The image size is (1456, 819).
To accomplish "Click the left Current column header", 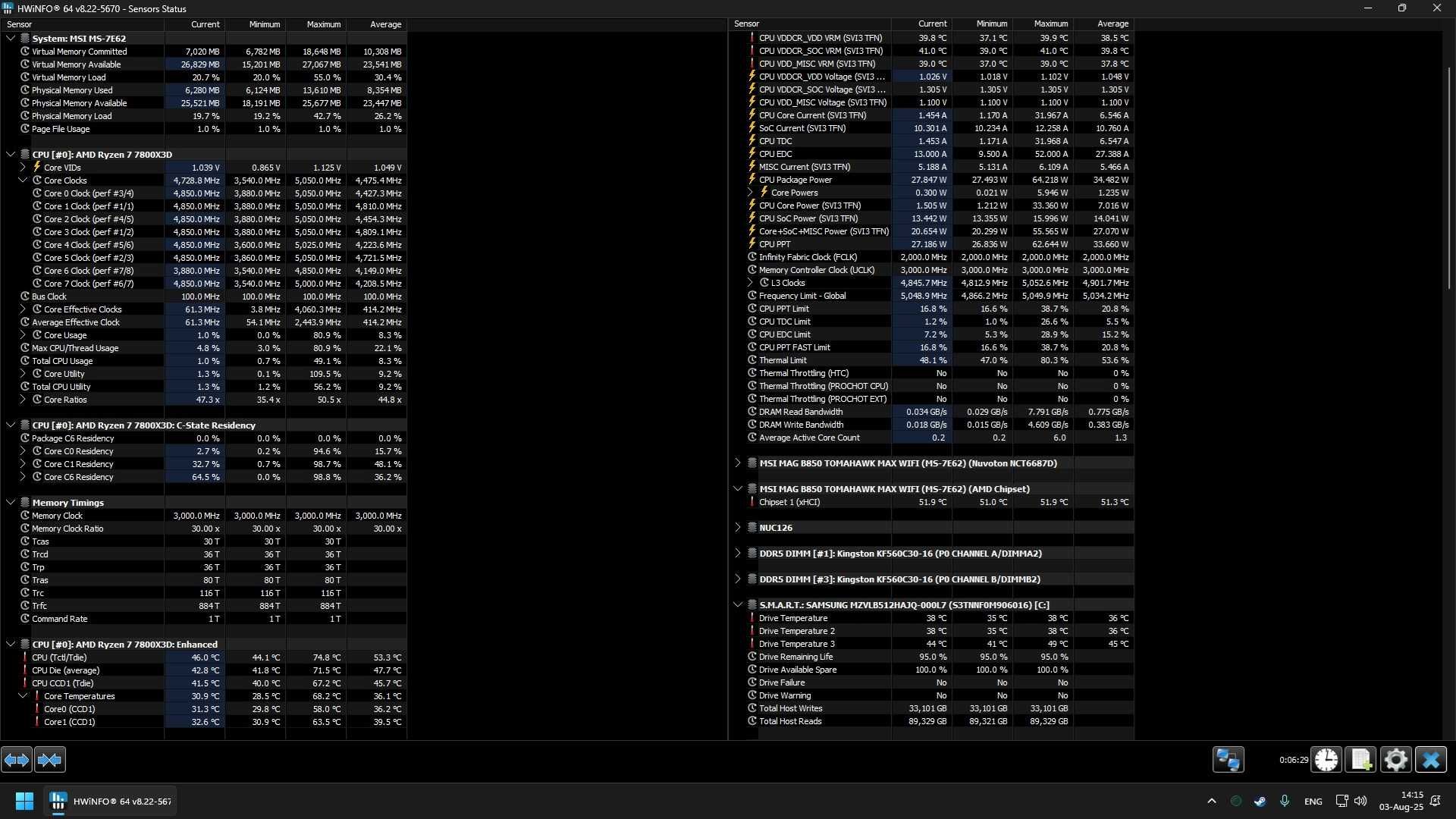I will tap(194, 24).
